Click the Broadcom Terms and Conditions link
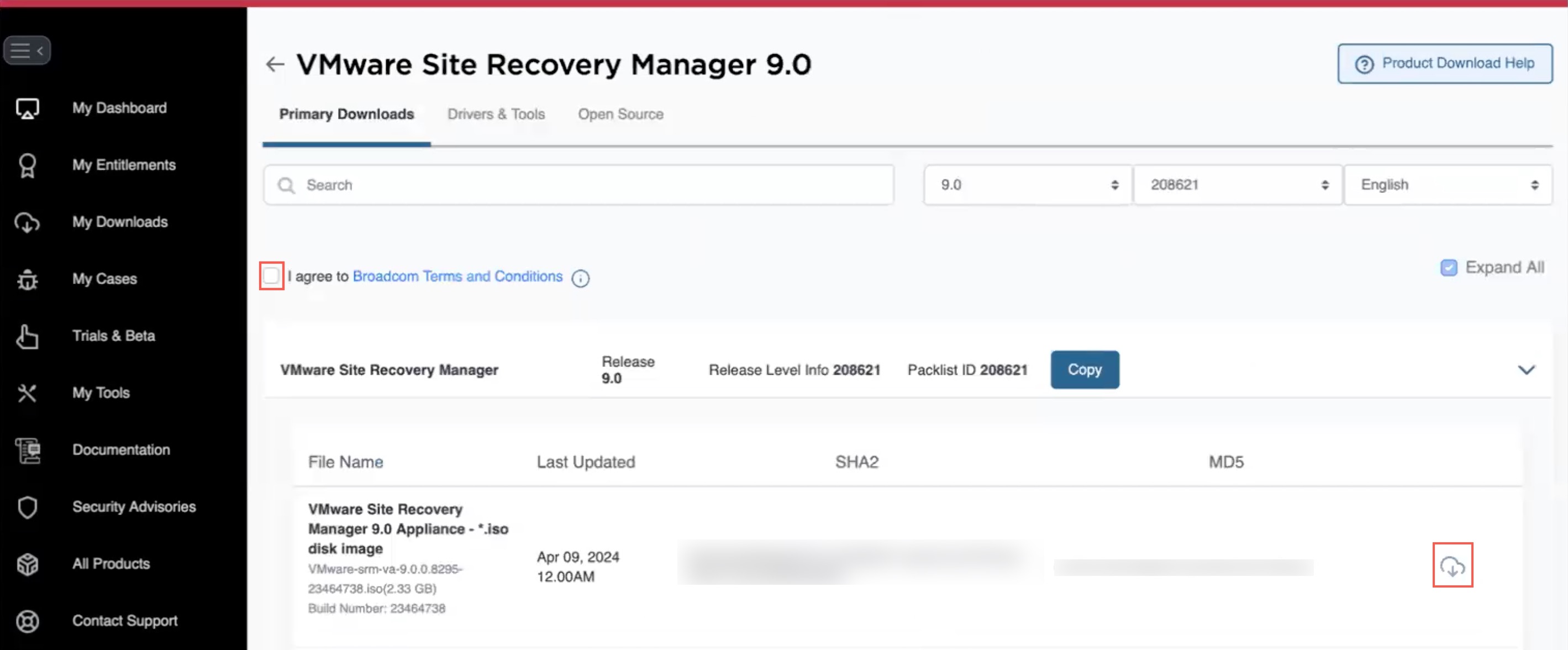This screenshot has height=650, width=1568. pyautogui.click(x=457, y=276)
